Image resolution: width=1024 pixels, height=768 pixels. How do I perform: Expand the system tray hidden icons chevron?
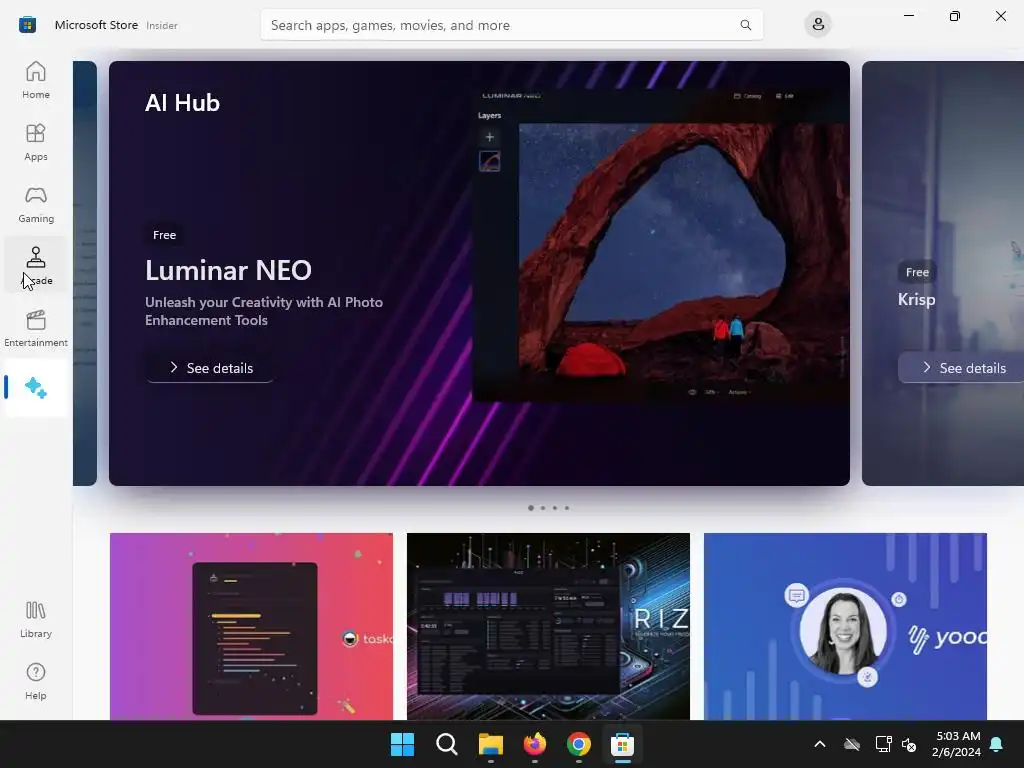[820, 744]
